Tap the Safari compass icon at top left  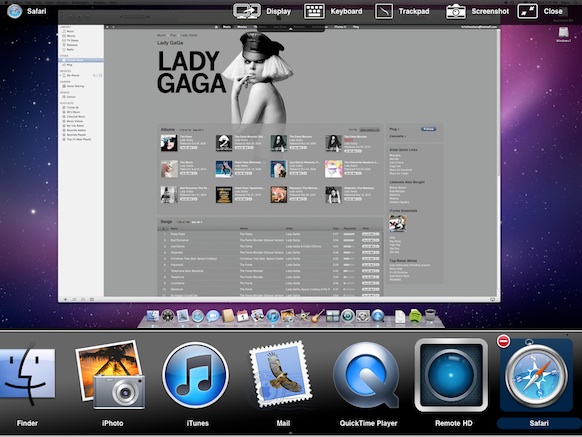(14, 11)
